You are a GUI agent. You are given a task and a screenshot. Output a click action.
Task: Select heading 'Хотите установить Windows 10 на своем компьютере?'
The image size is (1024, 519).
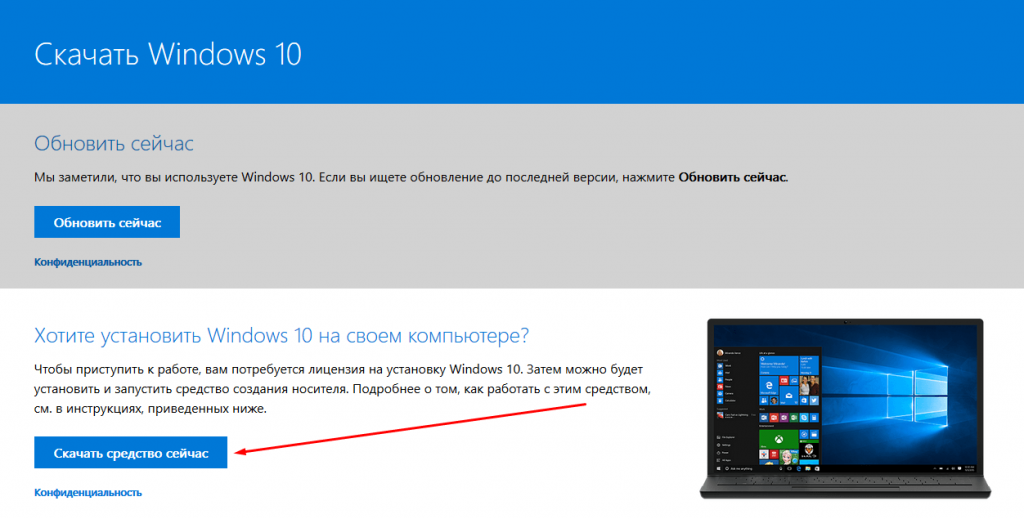281,333
